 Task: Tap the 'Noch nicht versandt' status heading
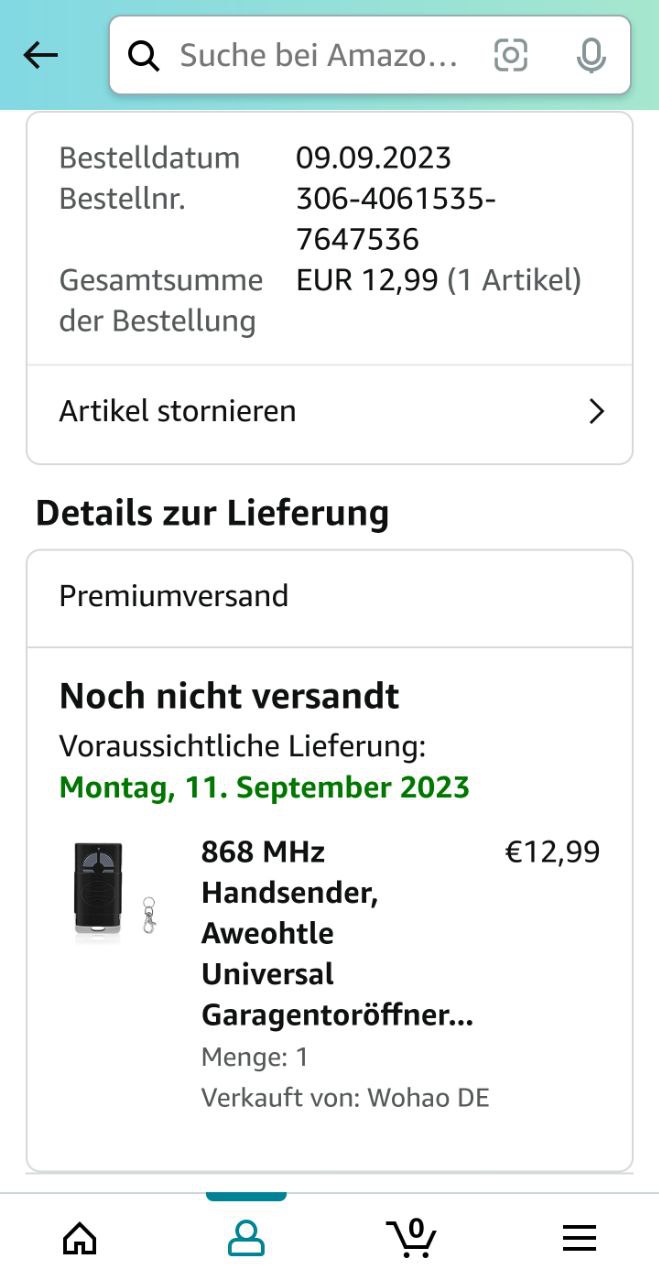[229, 696]
